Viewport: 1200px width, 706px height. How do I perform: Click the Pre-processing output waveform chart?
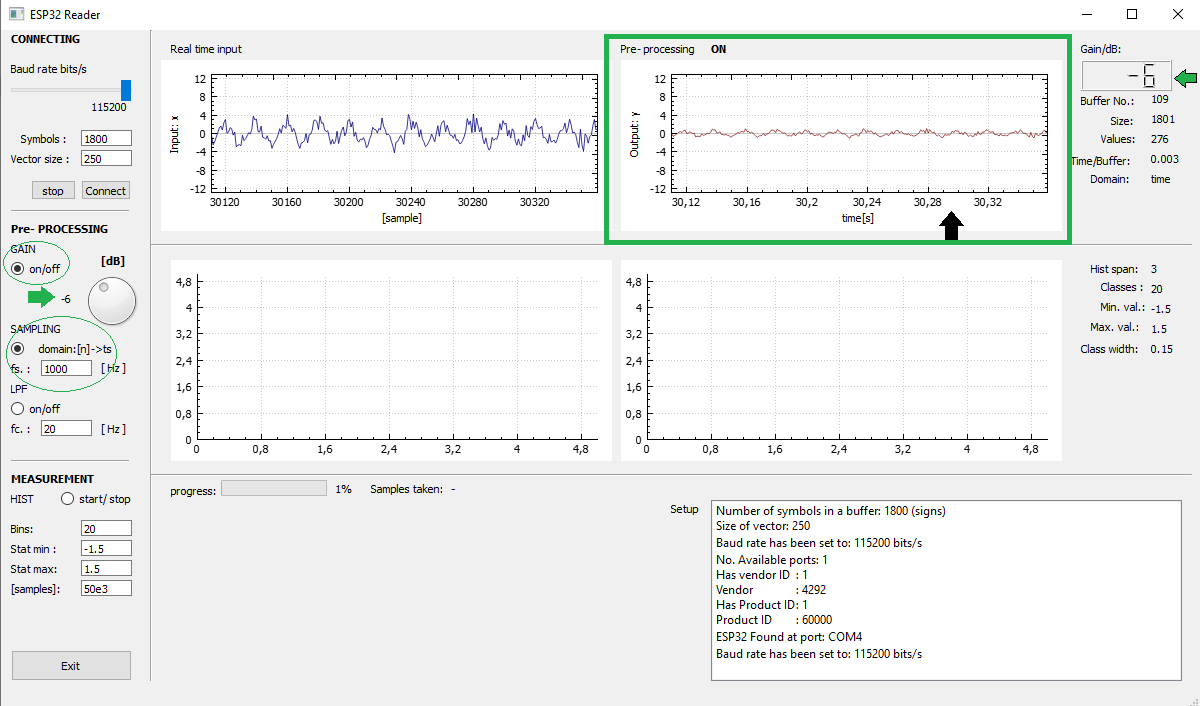pyautogui.click(x=842, y=145)
